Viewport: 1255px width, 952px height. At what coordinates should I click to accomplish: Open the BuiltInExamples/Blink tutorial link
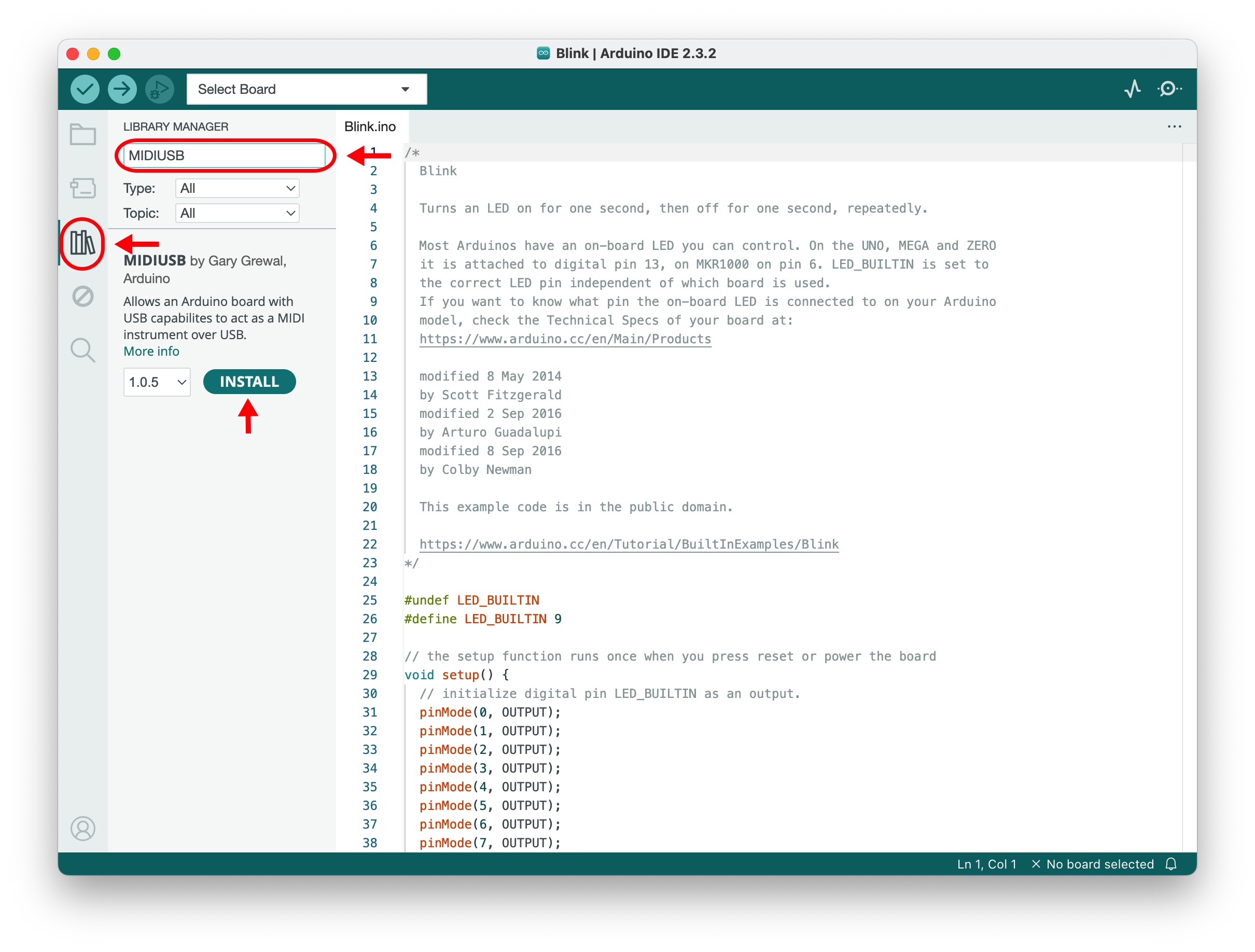(x=629, y=544)
